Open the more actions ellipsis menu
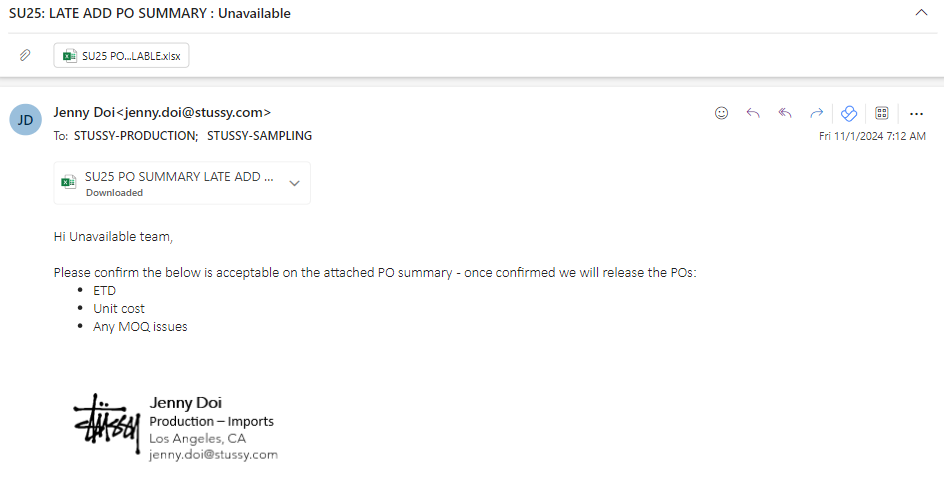Screen dimensions: 944x480 tap(916, 113)
